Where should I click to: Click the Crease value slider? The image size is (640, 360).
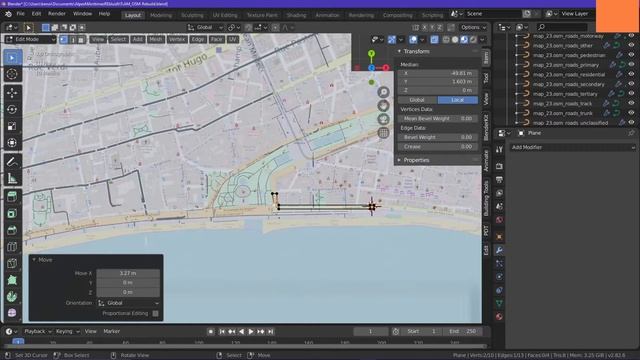click(438, 147)
